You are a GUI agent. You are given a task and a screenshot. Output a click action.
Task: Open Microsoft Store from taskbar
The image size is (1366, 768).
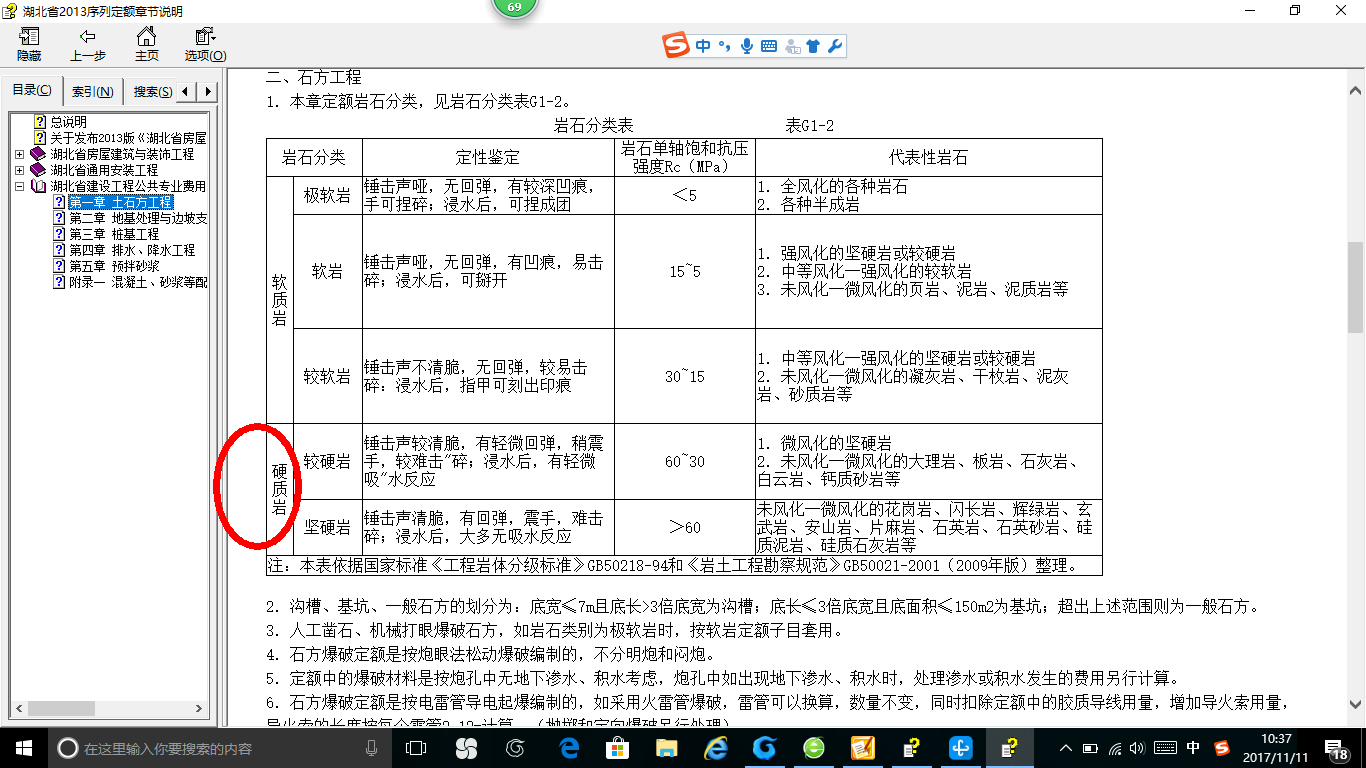617,747
